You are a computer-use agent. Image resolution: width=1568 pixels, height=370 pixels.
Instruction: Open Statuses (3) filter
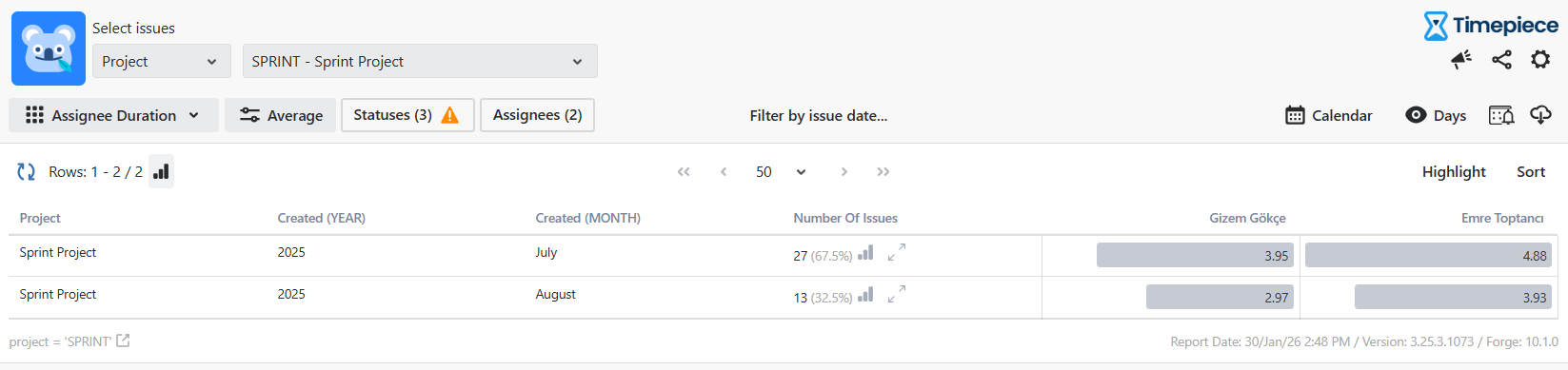tap(407, 115)
